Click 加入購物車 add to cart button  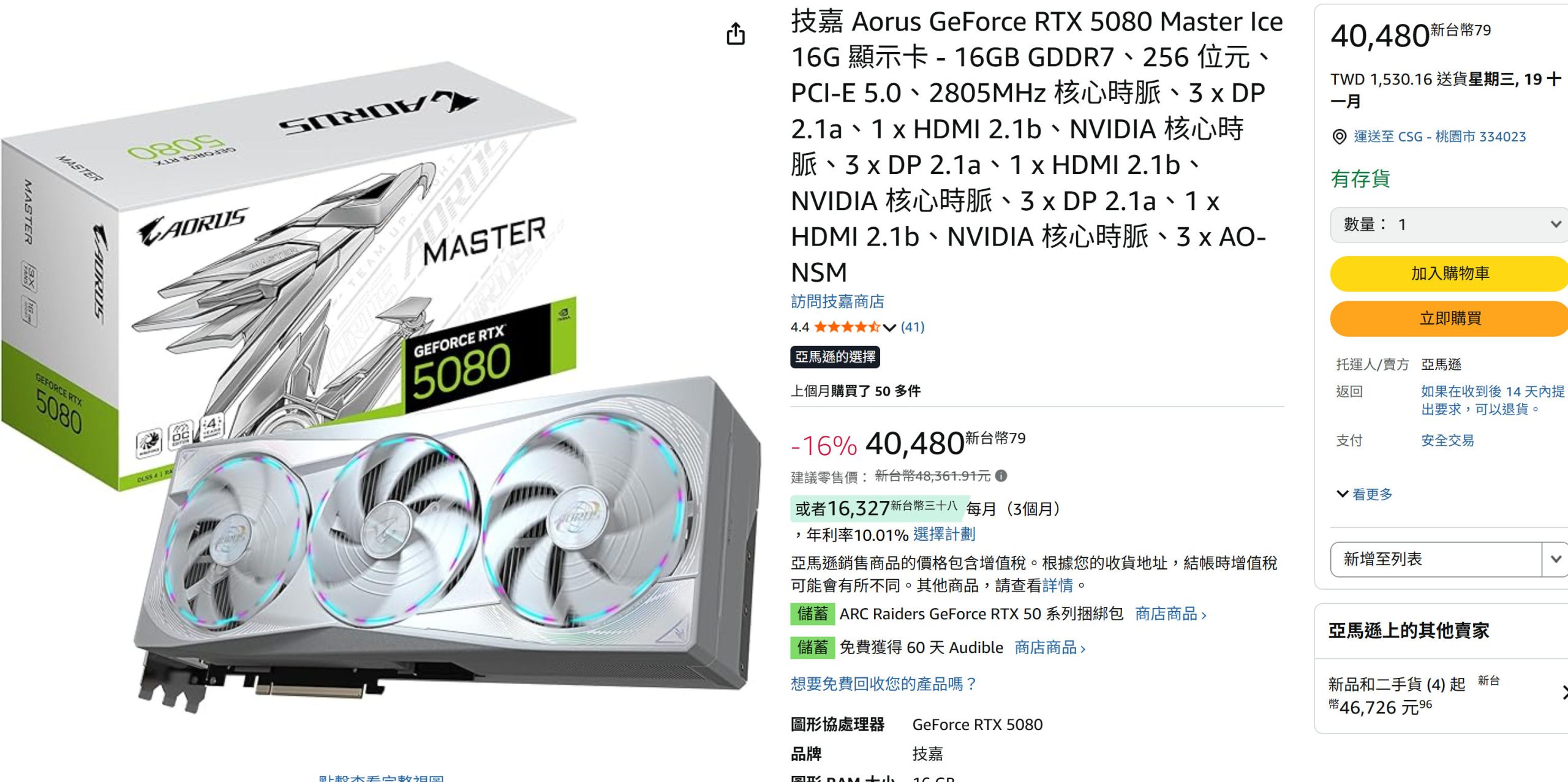tap(1449, 273)
